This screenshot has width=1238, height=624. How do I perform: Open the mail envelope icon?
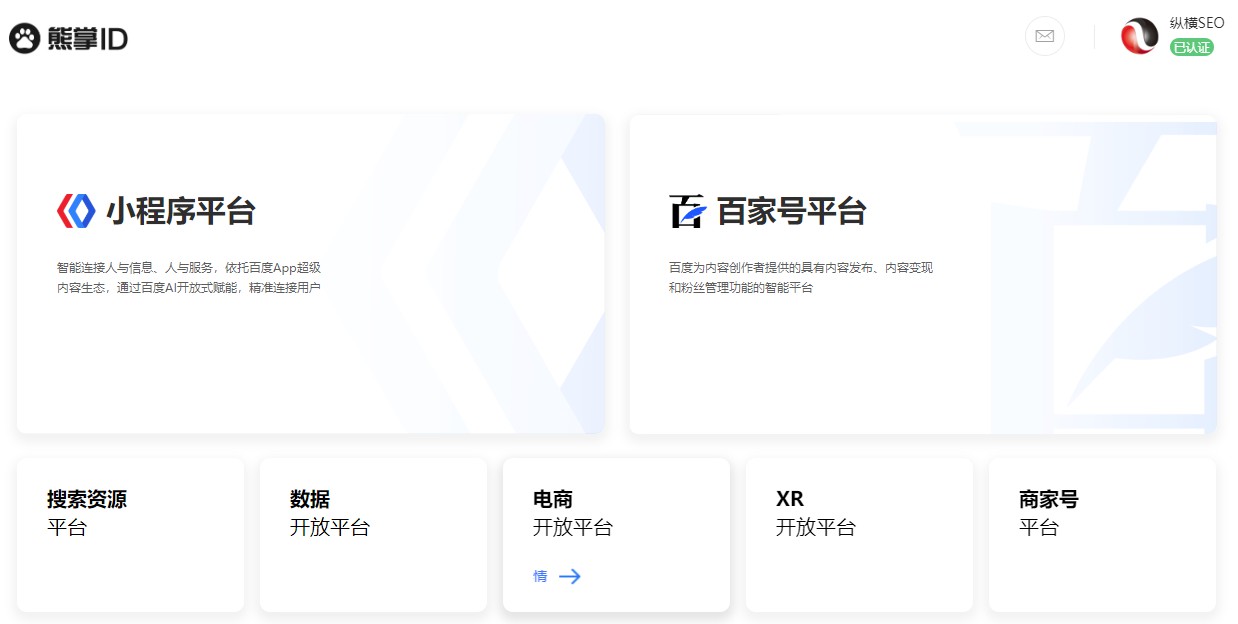[1044, 36]
